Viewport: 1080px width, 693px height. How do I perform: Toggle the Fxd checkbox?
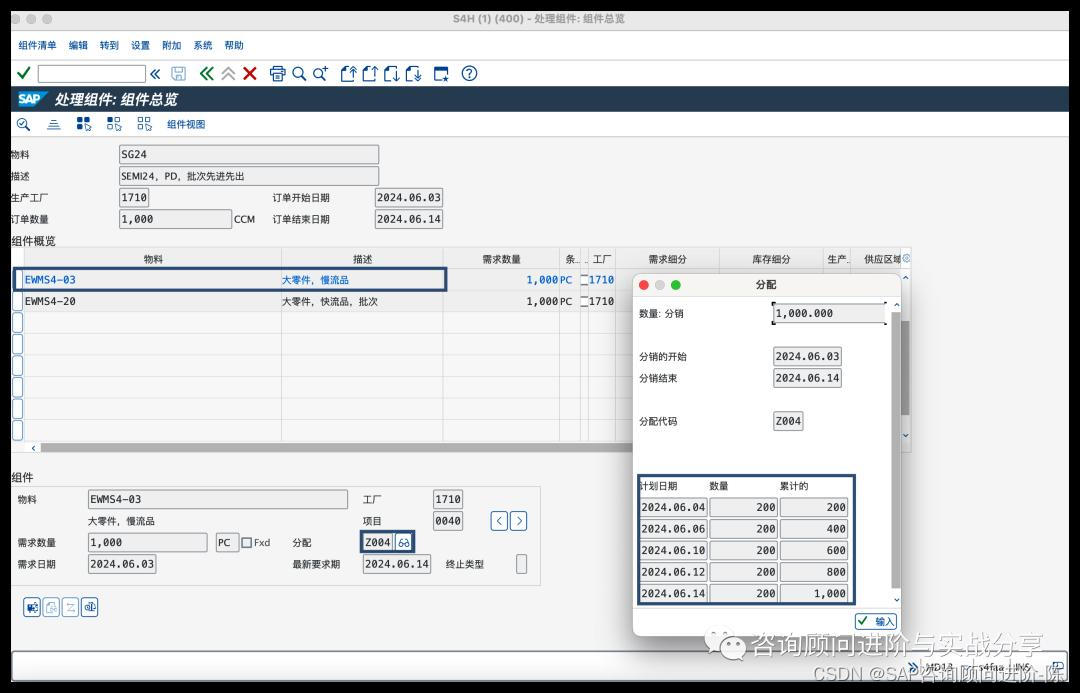[x=247, y=542]
